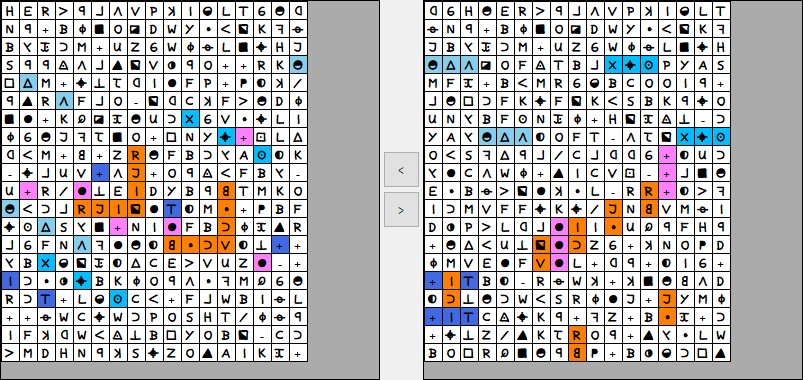
Task: Pick the pink circle cell beside the orange I in the right grid
Action: coord(558,227)
